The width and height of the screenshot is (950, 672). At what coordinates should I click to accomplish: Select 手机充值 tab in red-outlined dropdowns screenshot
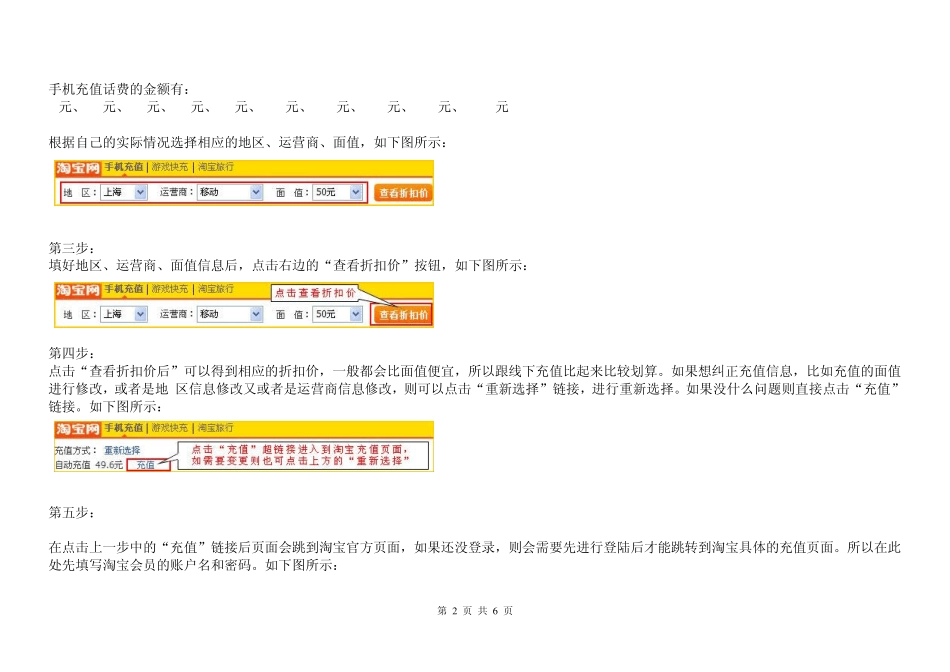tap(124, 167)
